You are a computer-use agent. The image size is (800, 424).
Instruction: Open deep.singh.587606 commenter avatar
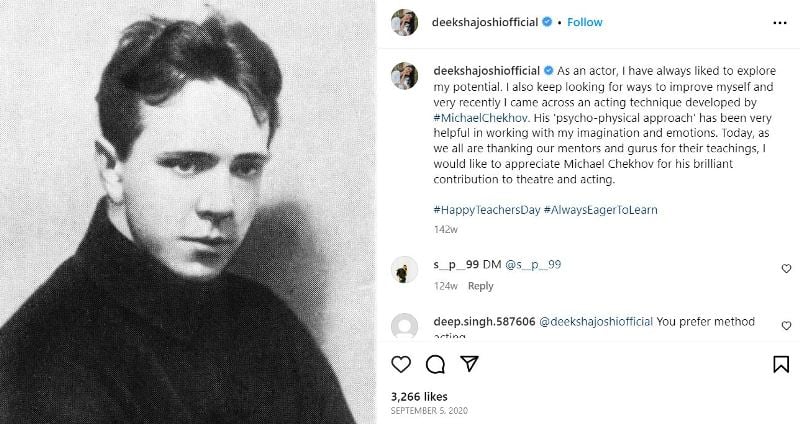click(403, 327)
